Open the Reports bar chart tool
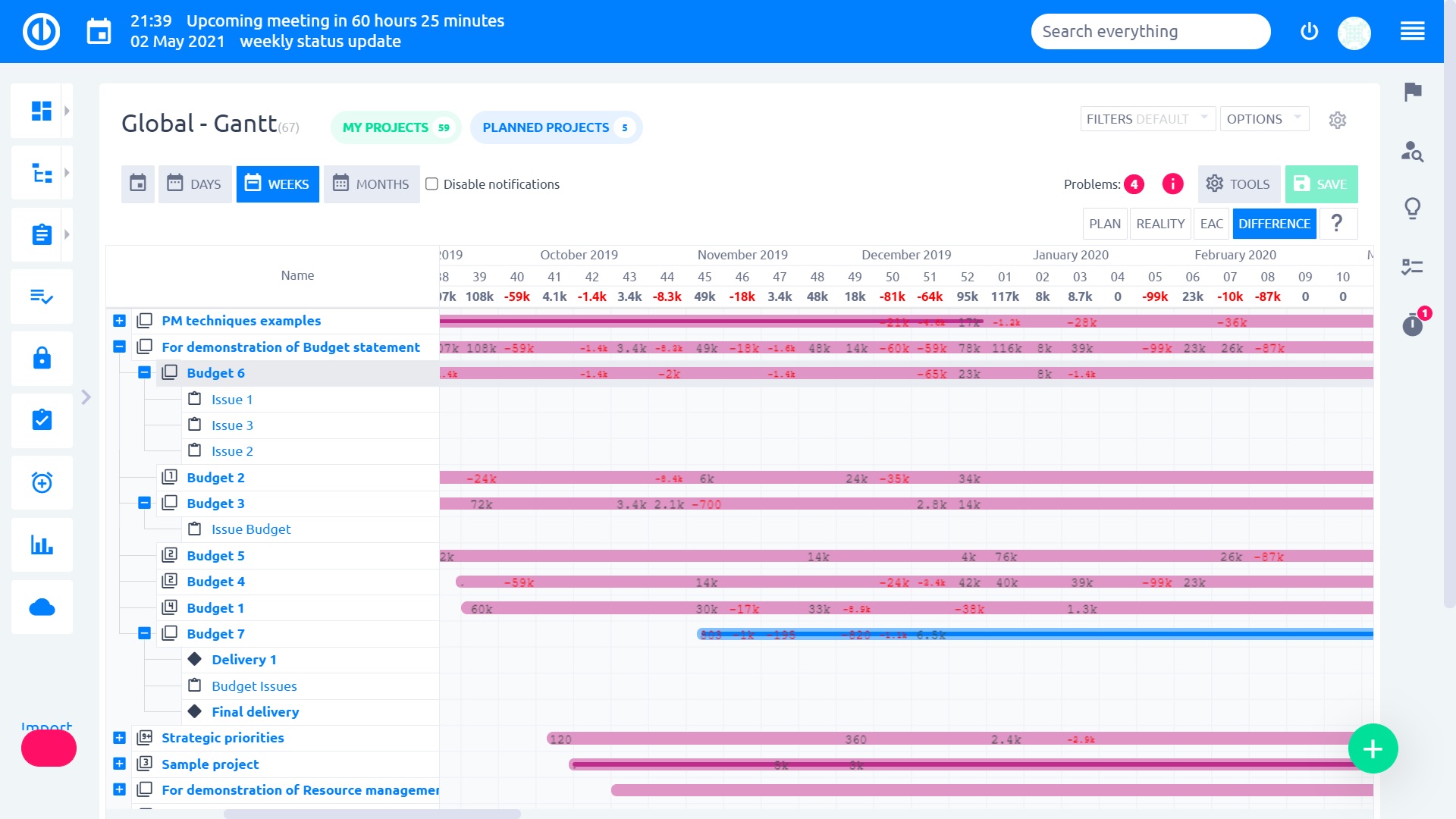This screenshot has width=1456, height=819. [x=42, y=544]
